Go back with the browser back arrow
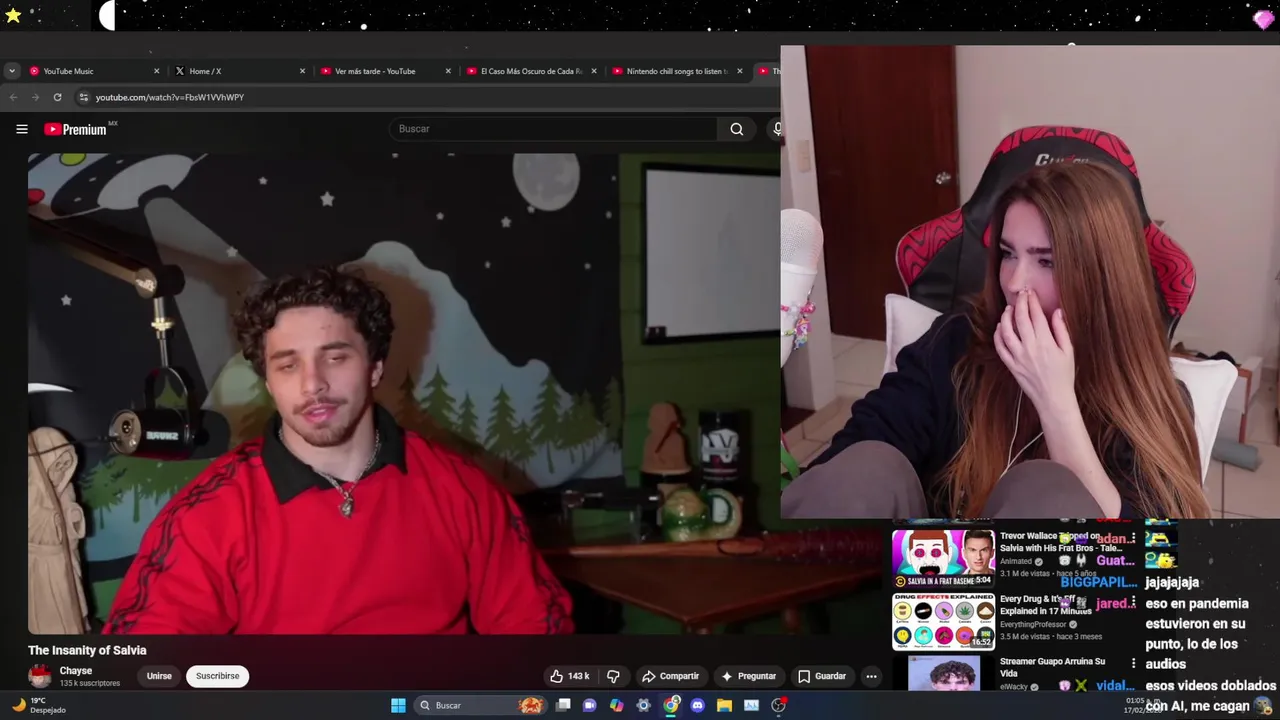This screenshot has width=1280, height=720. 13,97
